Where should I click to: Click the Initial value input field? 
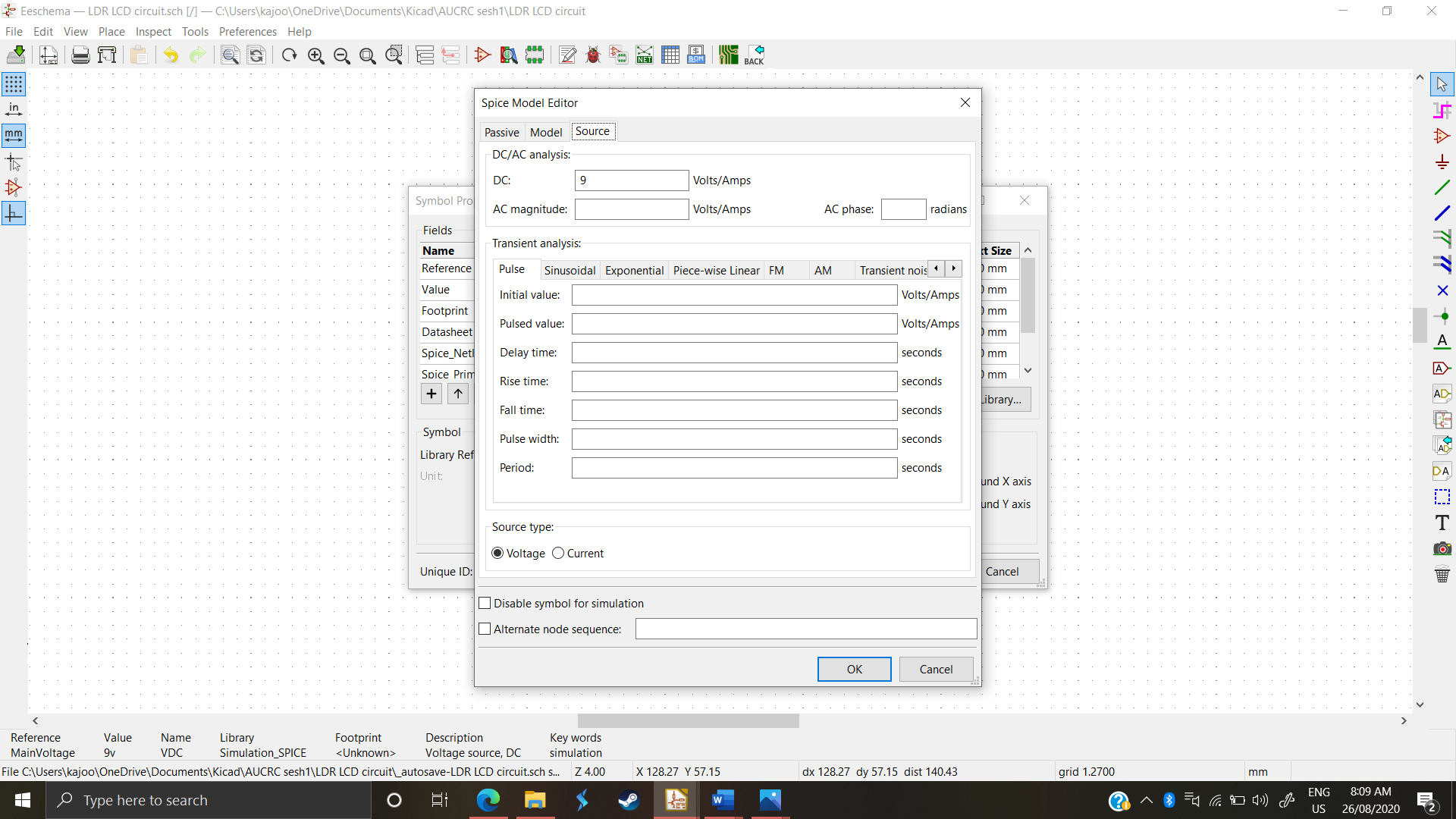coord(733,294)
